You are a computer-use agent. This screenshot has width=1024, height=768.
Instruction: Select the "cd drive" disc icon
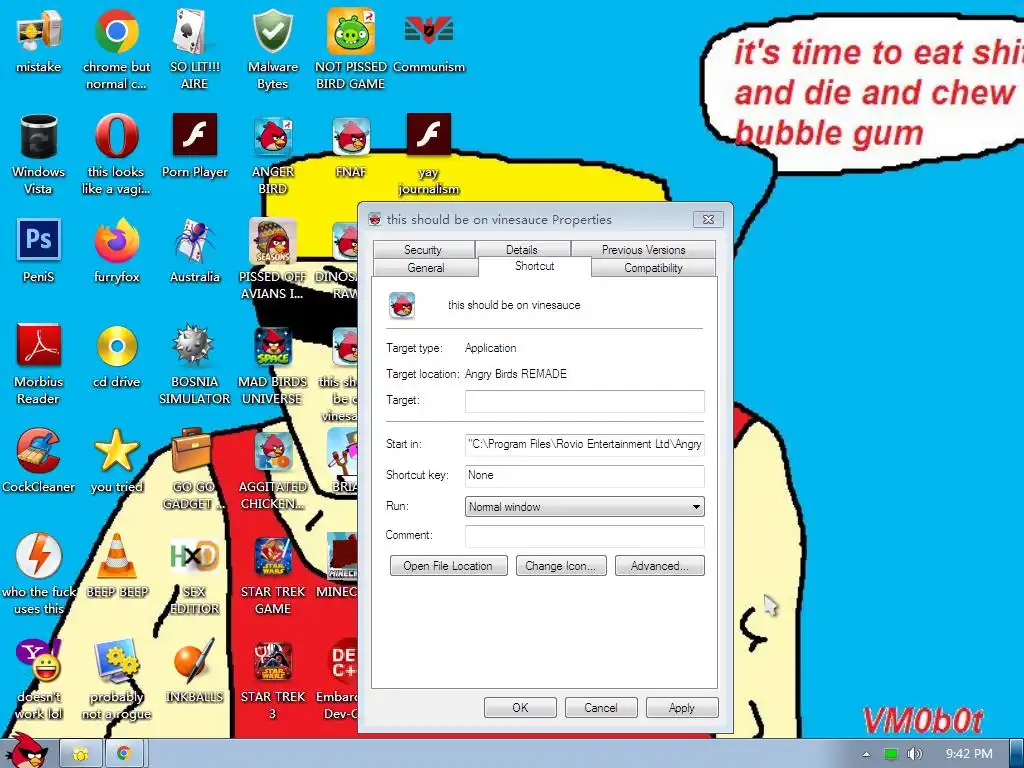[116, 357]
